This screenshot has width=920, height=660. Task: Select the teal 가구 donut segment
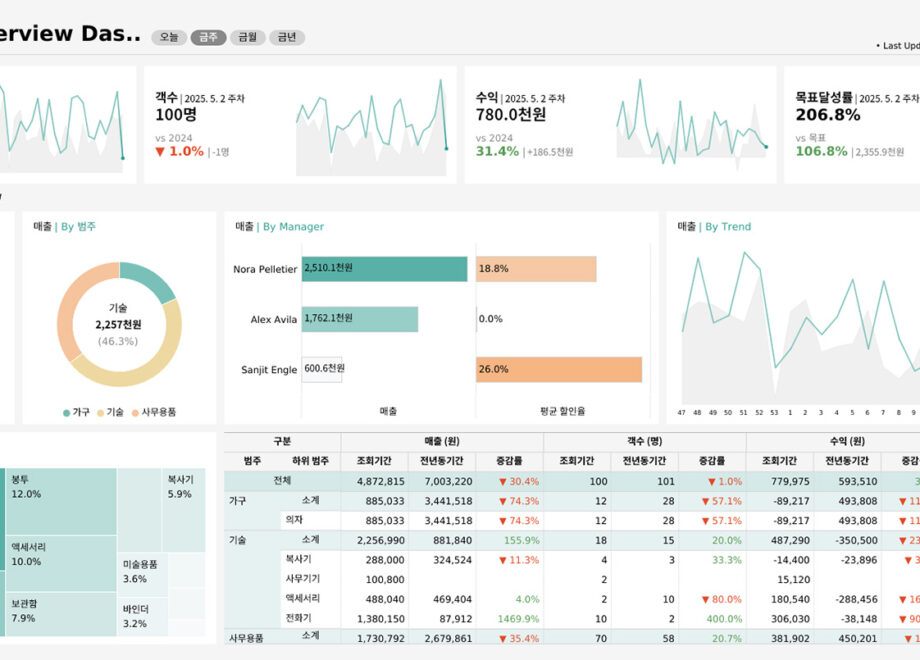pyautogui.click(x=148, y=281)
